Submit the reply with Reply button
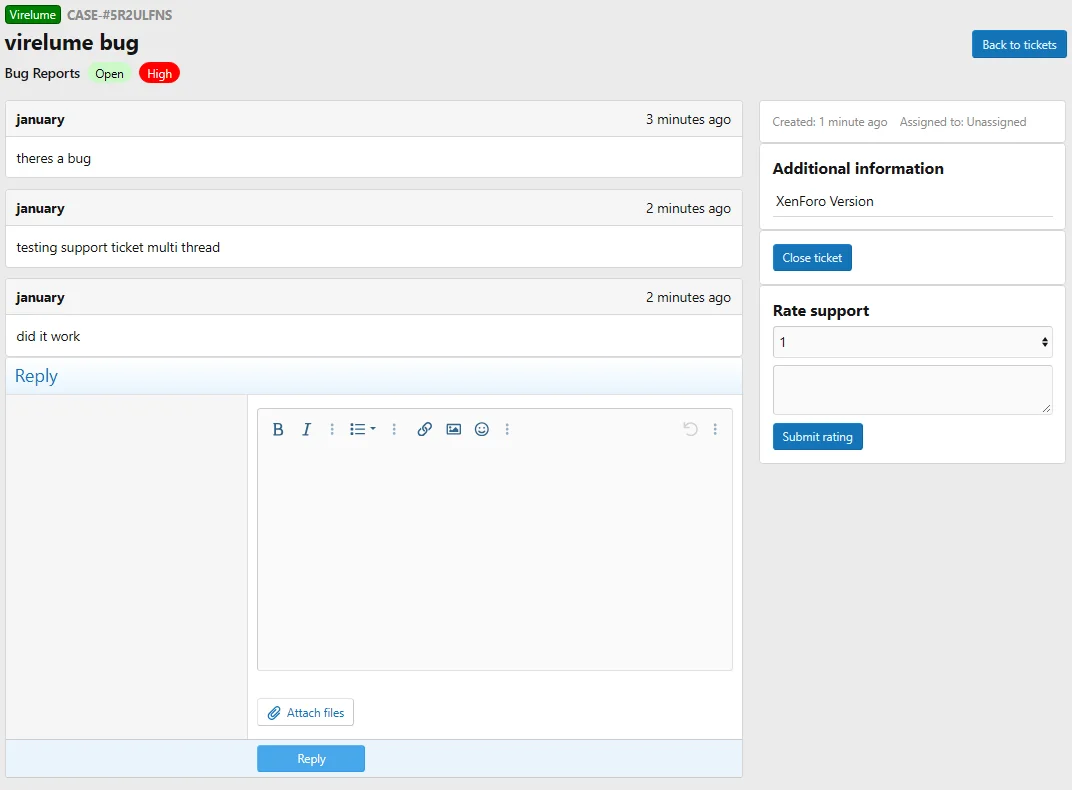The height and width of the screenshot is (790, 1072). tap(311, 759)
